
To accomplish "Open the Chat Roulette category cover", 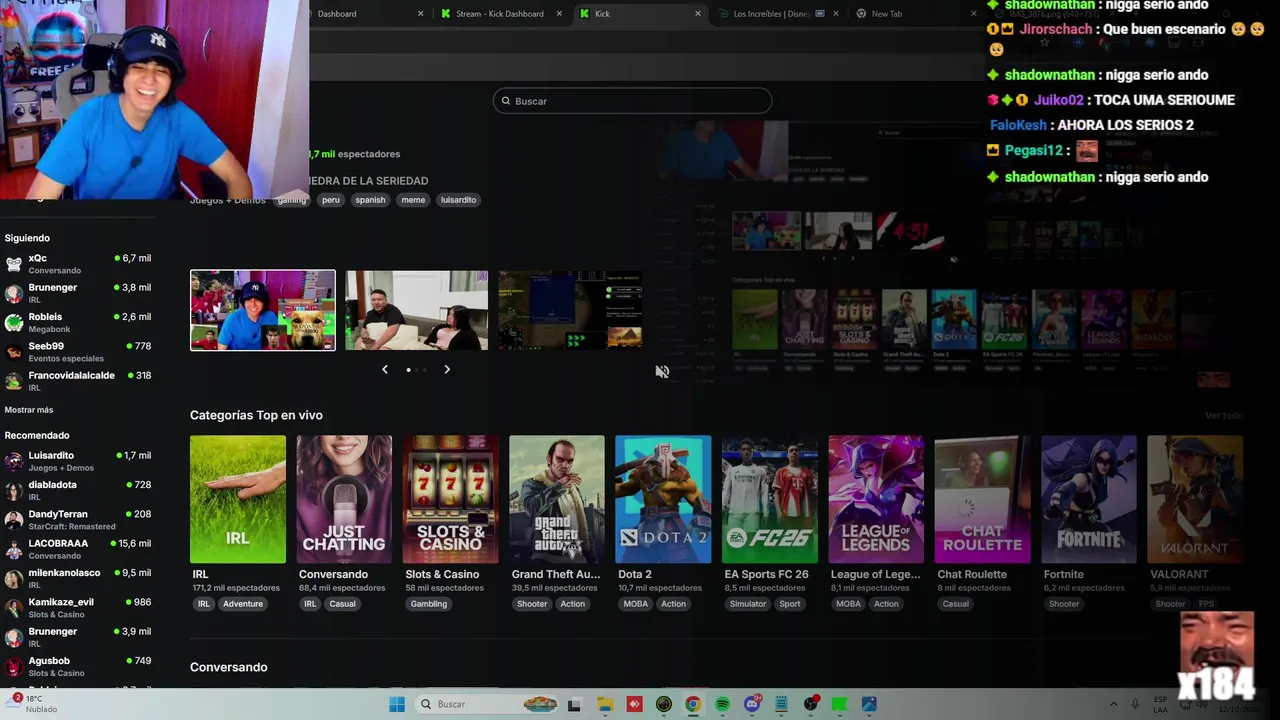I will coord(983,499).
